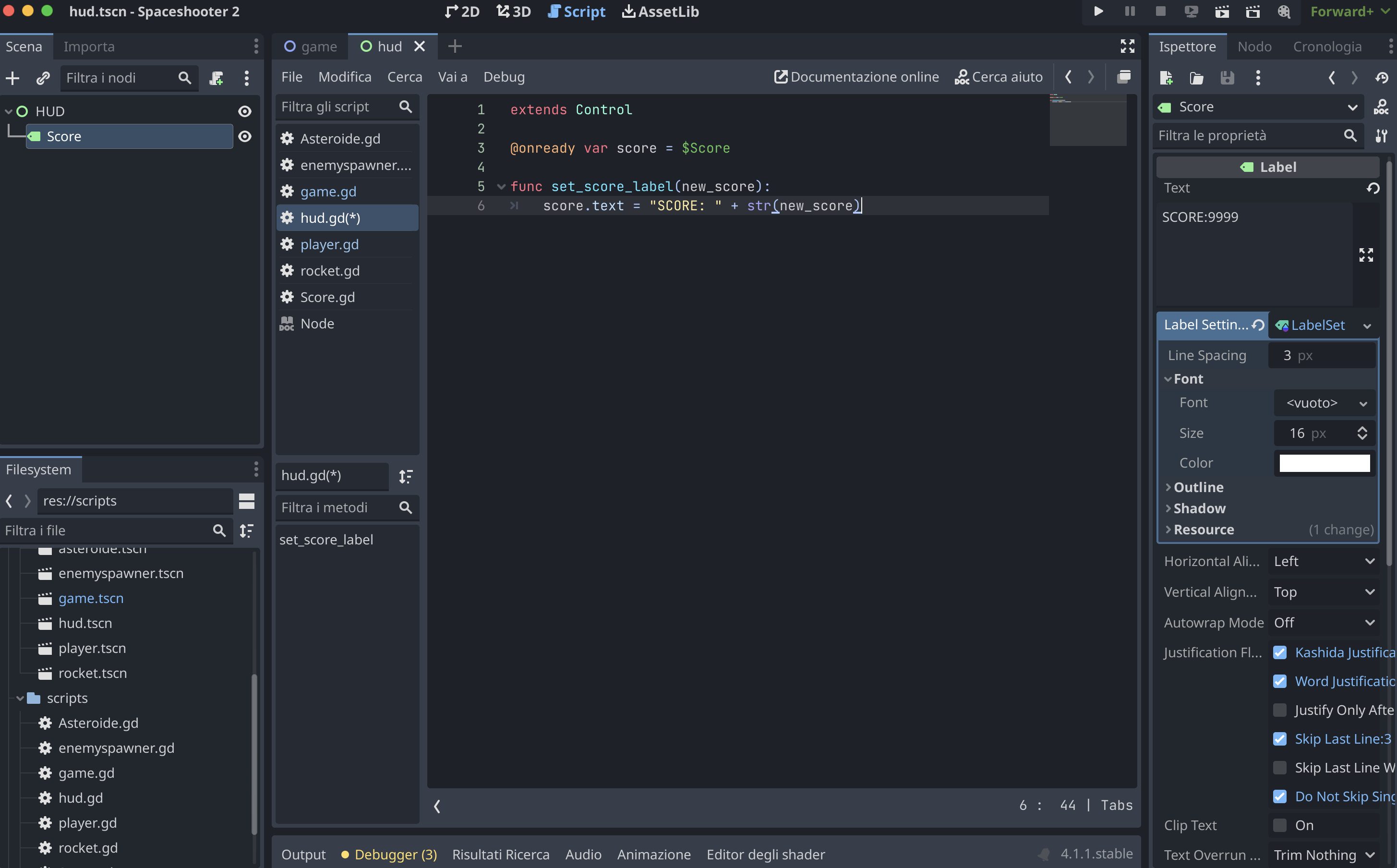This screenshot has height=868, width=1397.
Task: Open the Forward+ renderer dropdown
Action: 1350,12
